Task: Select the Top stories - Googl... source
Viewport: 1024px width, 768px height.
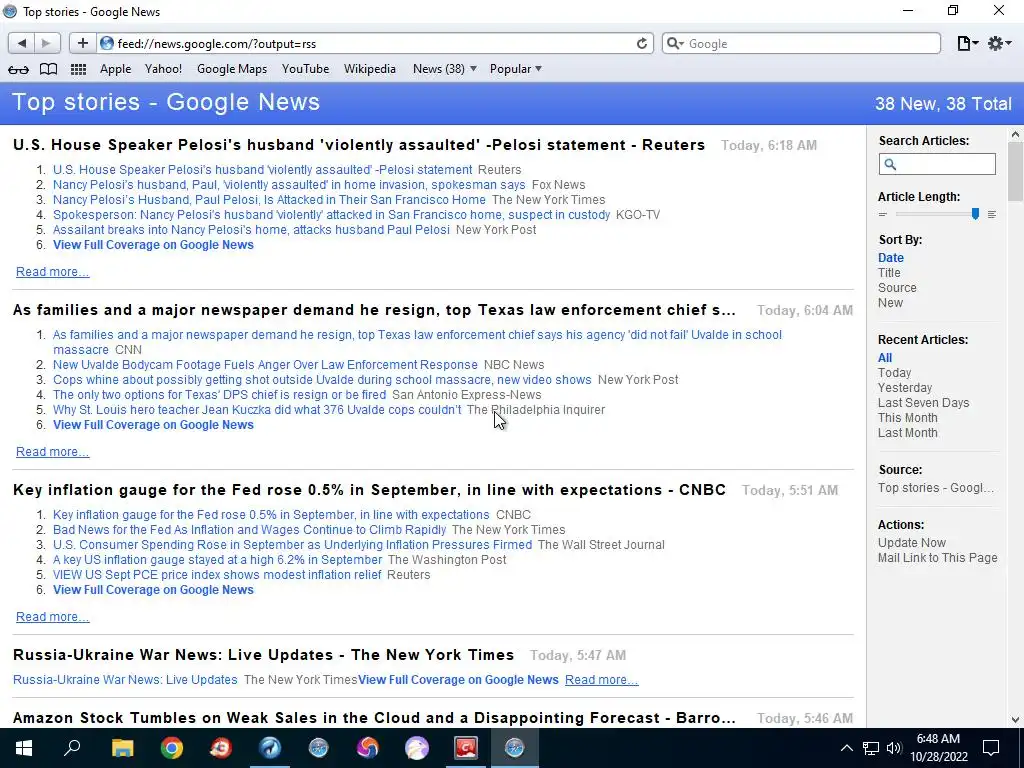Action: click(x=935, y=488)
